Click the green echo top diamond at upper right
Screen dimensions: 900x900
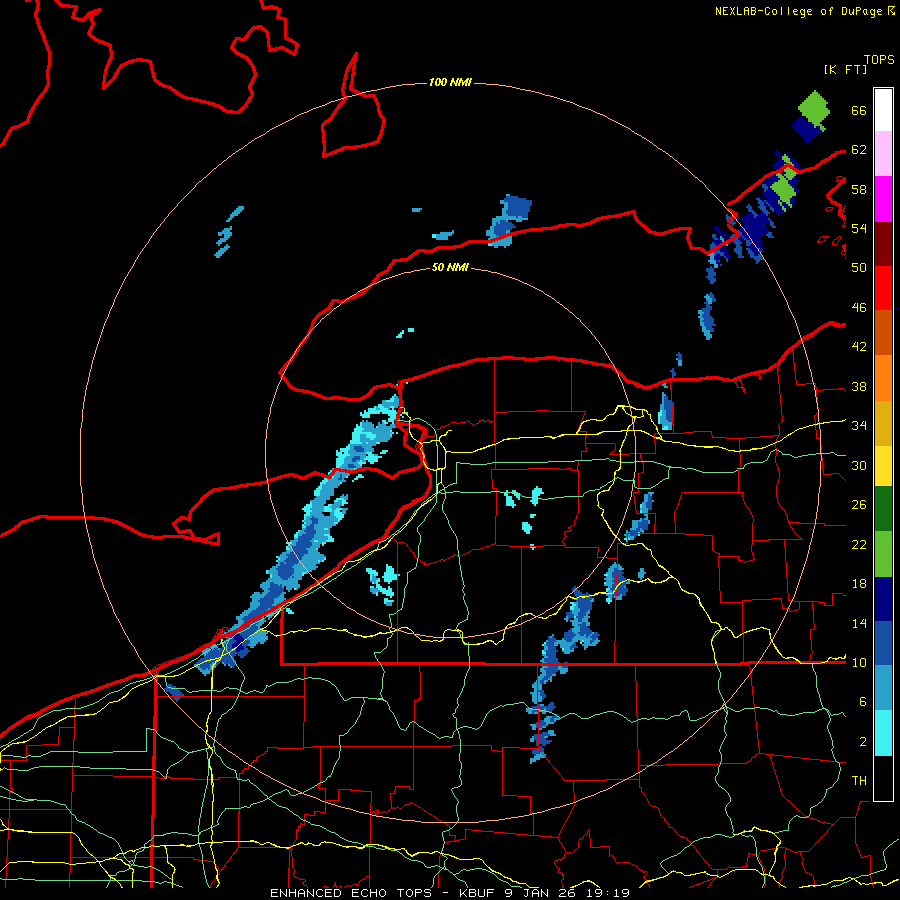point(814,109)
